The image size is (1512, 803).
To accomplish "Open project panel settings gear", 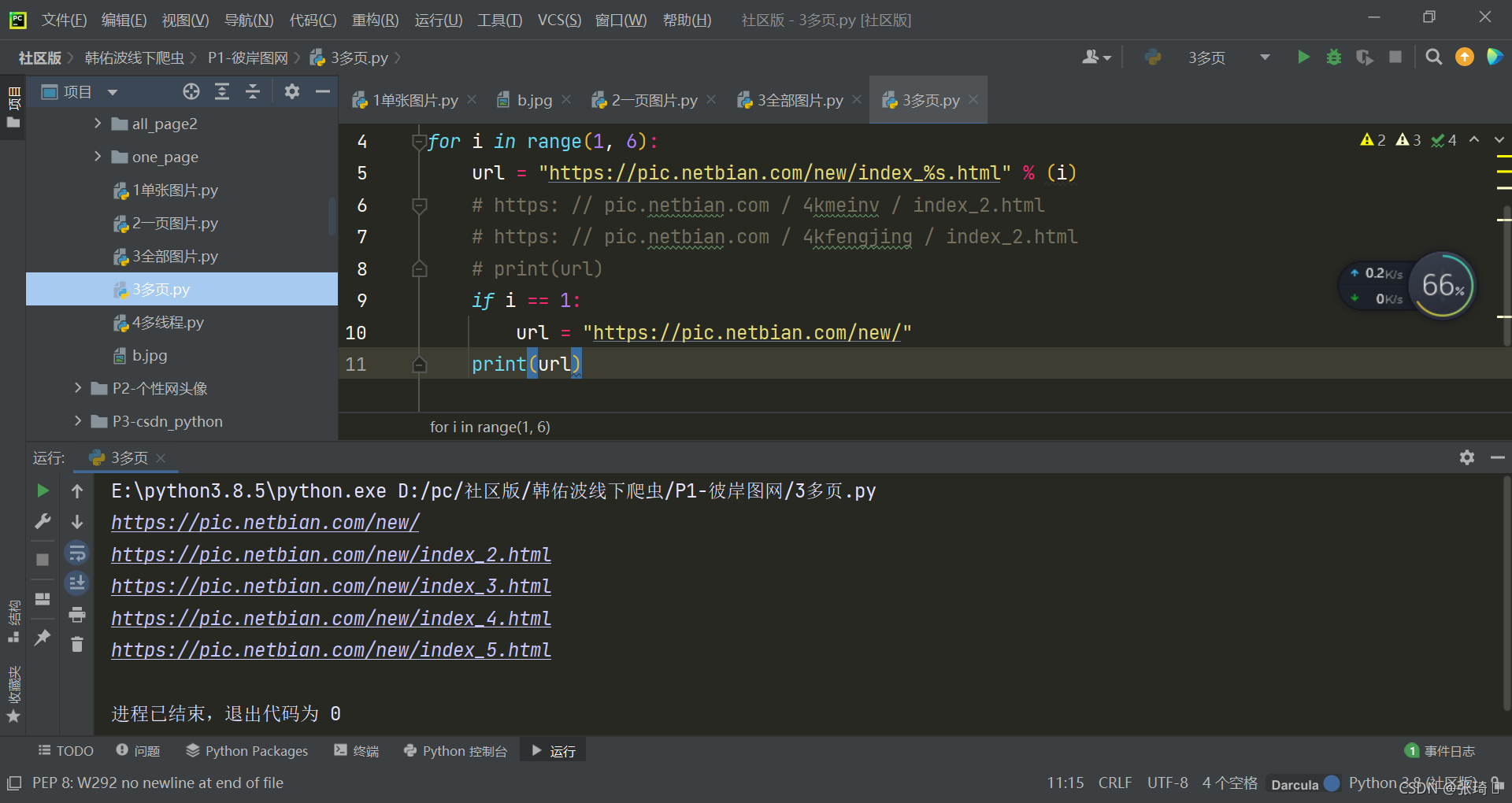I will point(292,91).
